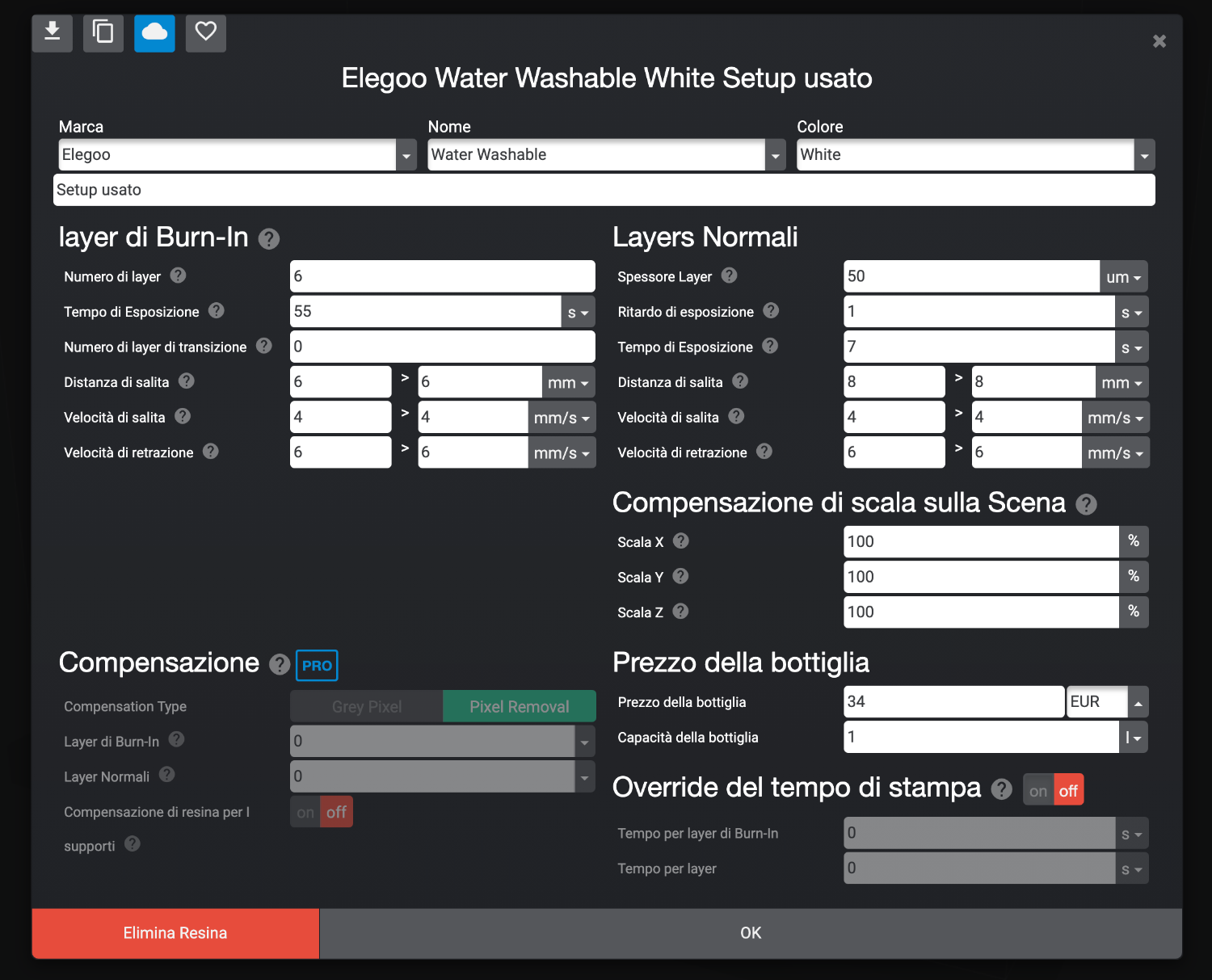
Task: Click the heart favorite icon
Action: pos(206,32)
